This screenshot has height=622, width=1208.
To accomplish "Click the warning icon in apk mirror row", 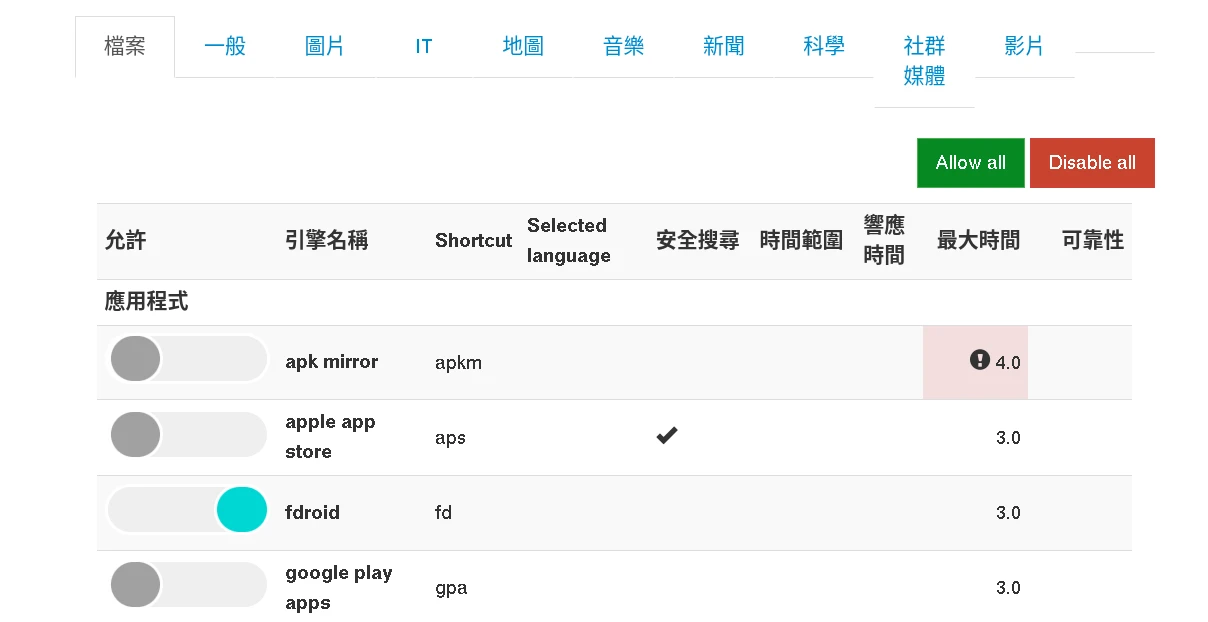I will [x=979, y=360].
